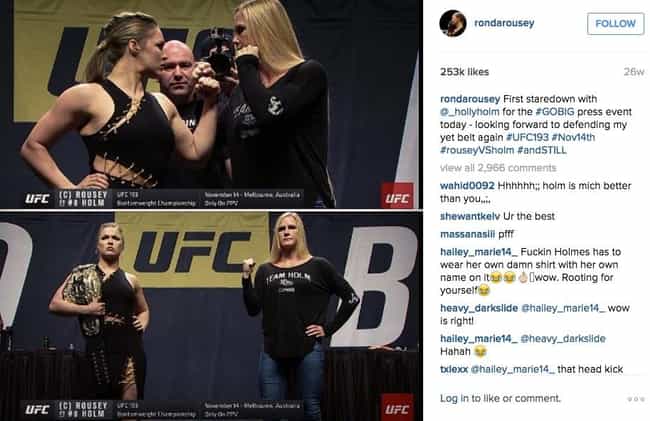The image size is (650, 421).
Task: Open rondarousey username link in header
Action: tap(504, 23)
